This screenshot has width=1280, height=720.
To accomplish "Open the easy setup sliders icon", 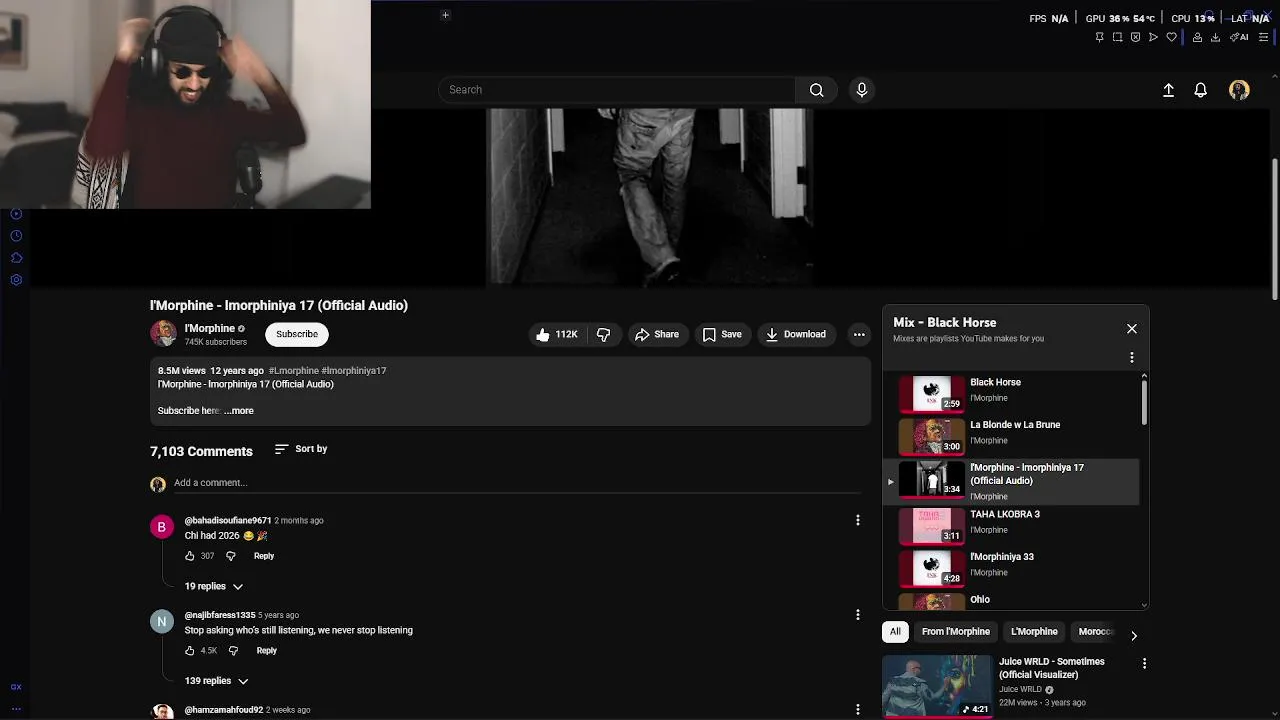I will 1263,37.
